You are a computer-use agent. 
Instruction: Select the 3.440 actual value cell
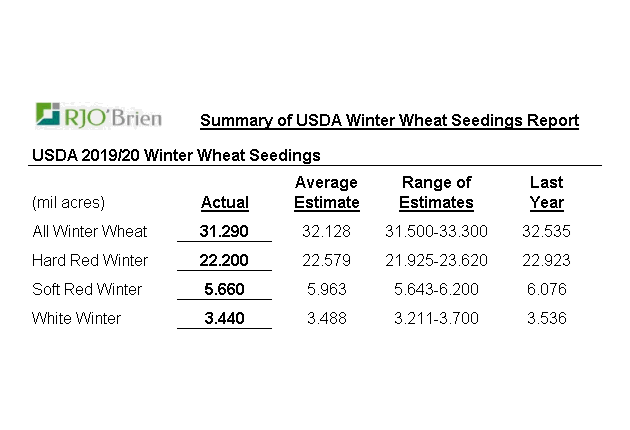pyautogui.click(x=225, y=318)
